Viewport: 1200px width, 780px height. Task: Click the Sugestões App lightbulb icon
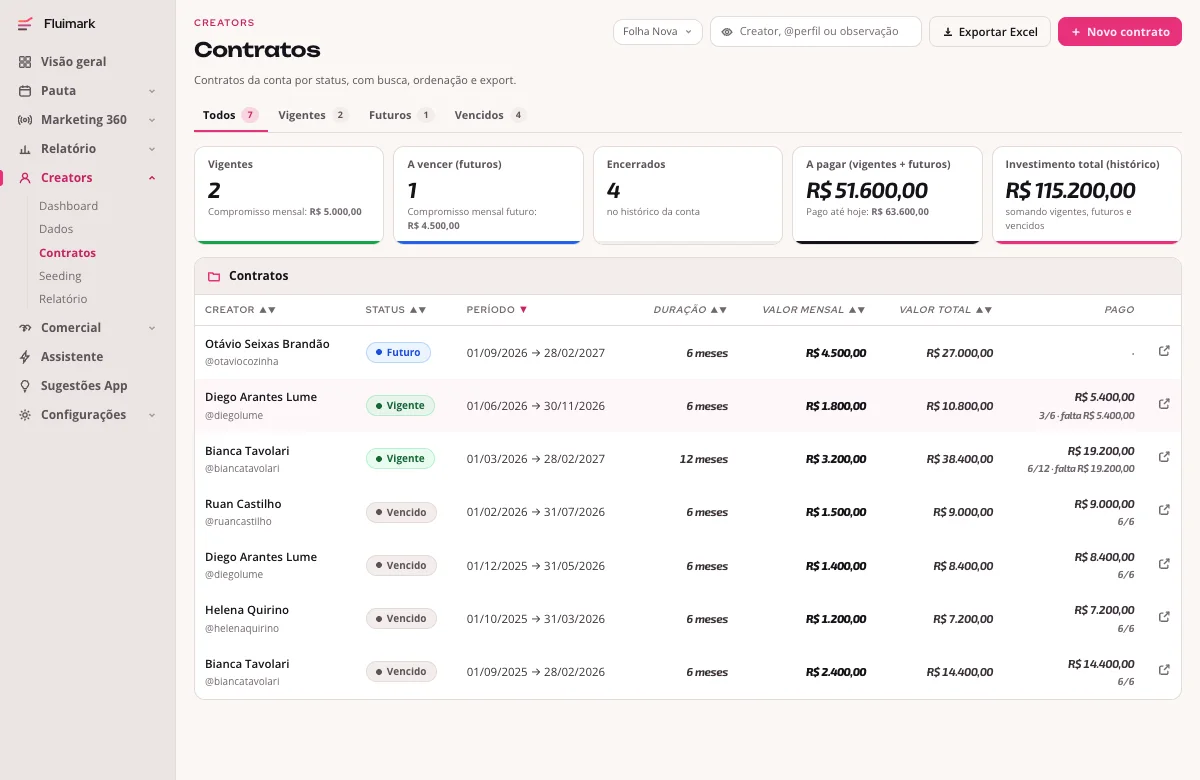pos(25,386)
